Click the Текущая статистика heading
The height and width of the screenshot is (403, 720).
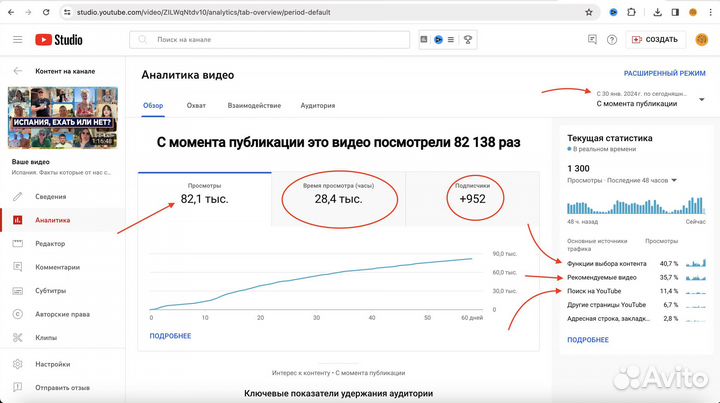(609, 138)
